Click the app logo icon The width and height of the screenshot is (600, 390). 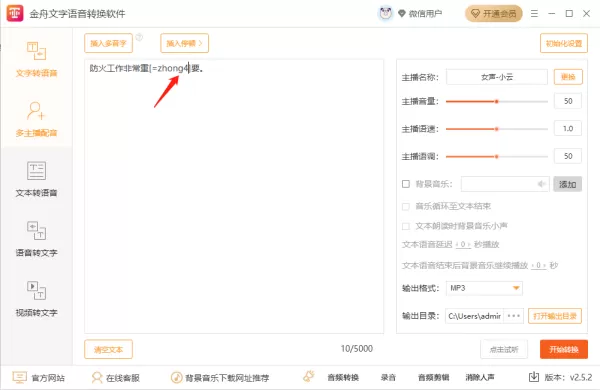tap(15, 13)
